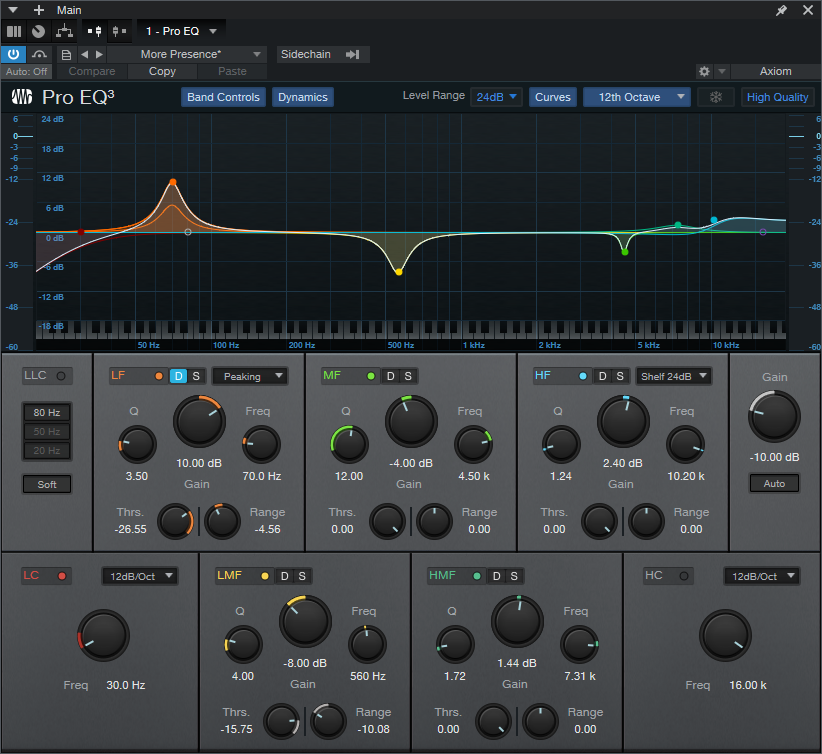822x754 pixels.
Task: Click the Auto gain button
Action: coord(774,483)
